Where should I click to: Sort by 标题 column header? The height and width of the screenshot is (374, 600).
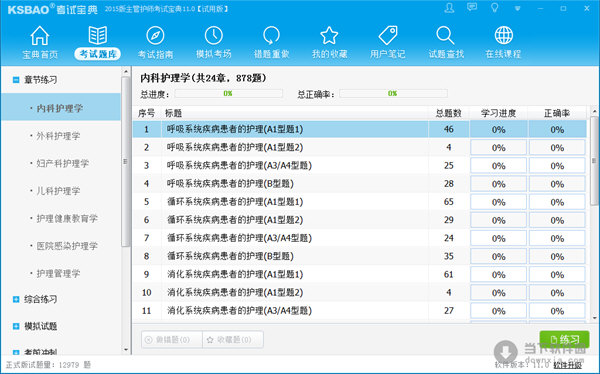point(173,113)
